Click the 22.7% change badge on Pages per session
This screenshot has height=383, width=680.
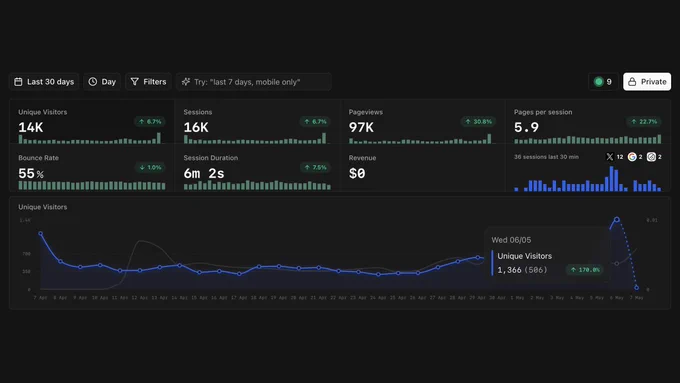(x=644, y=122)
